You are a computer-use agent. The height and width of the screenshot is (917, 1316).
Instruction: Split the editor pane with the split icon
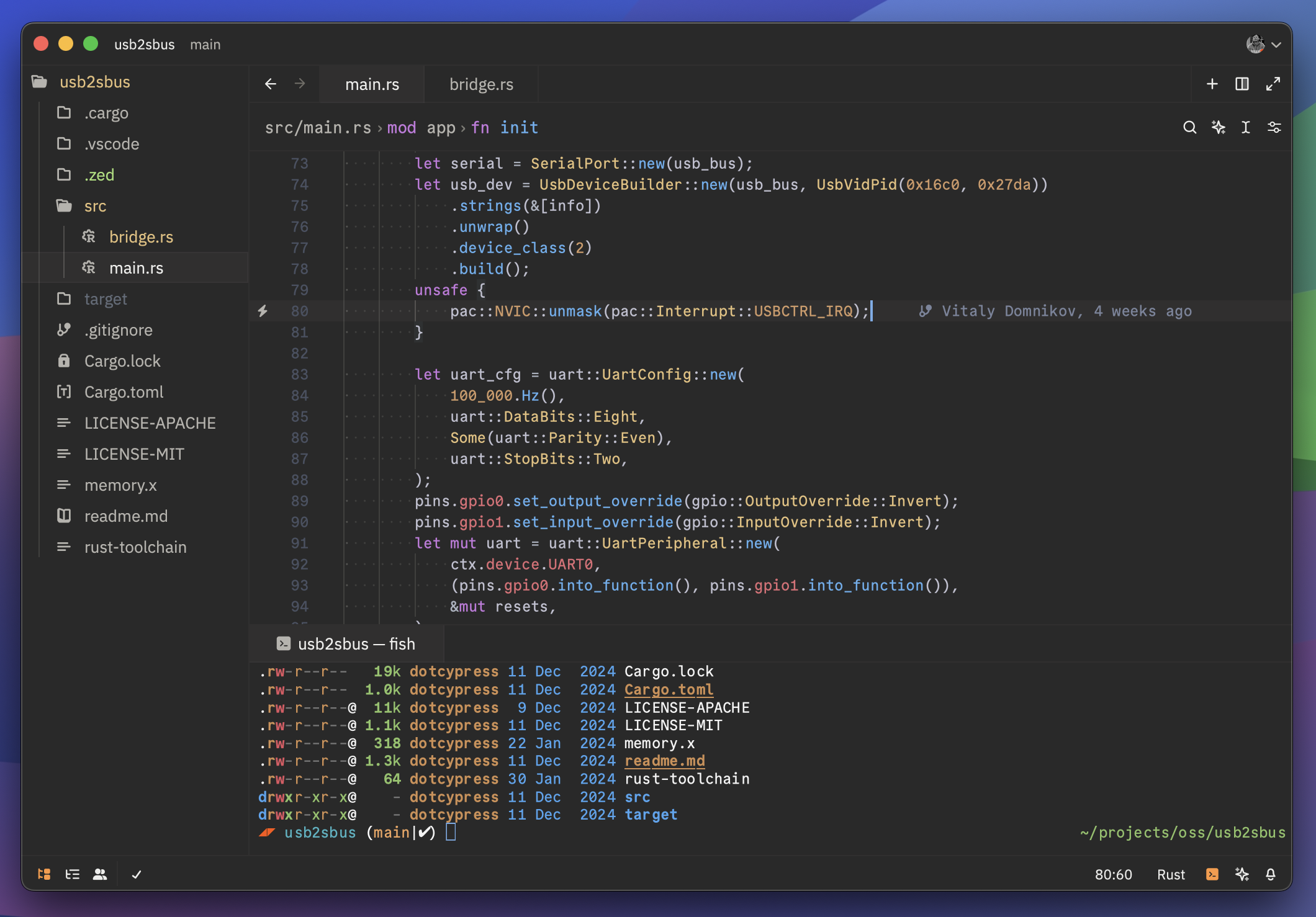pyautogui.click(x=1242, y=84)
